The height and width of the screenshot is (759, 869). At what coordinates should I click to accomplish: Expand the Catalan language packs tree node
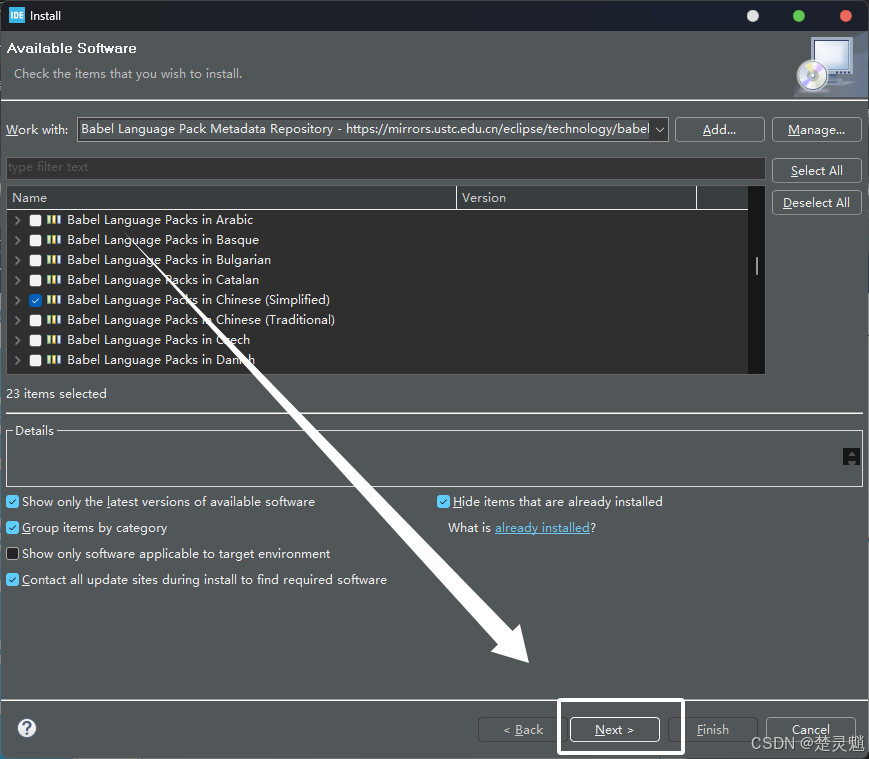click(x=18, y=280)
